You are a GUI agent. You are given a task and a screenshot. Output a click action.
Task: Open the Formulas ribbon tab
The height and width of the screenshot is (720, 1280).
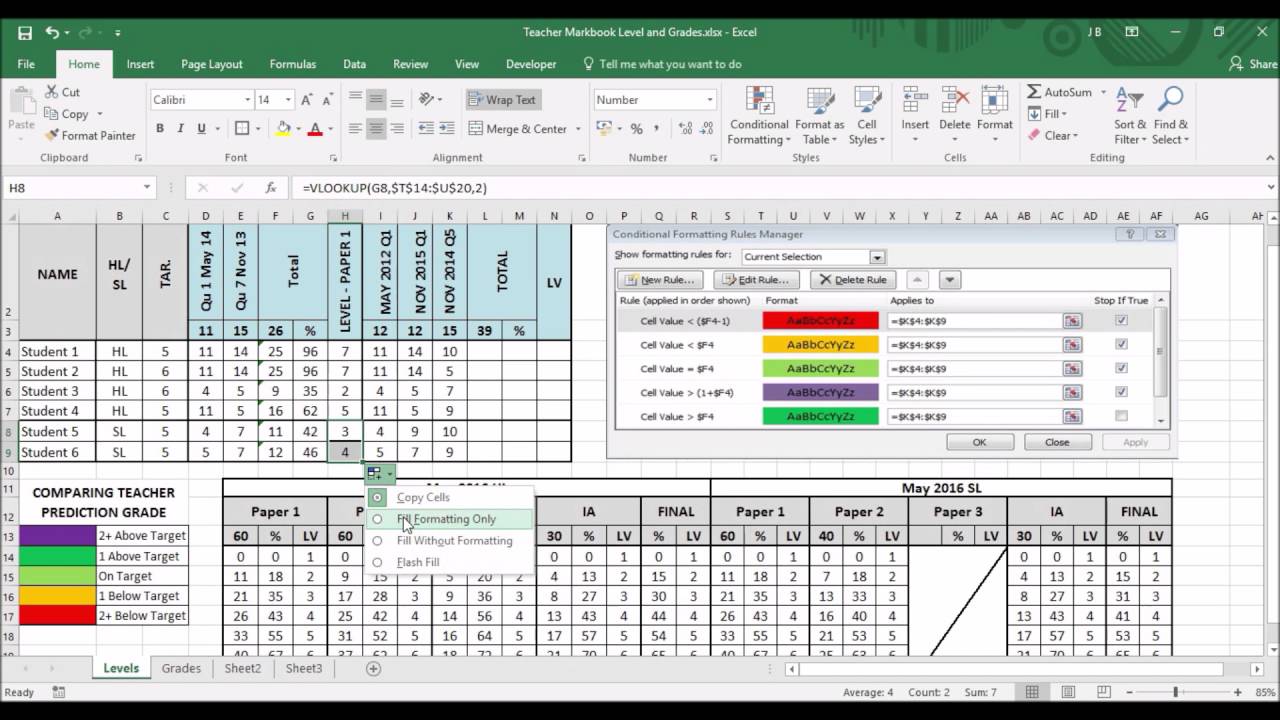293,64
